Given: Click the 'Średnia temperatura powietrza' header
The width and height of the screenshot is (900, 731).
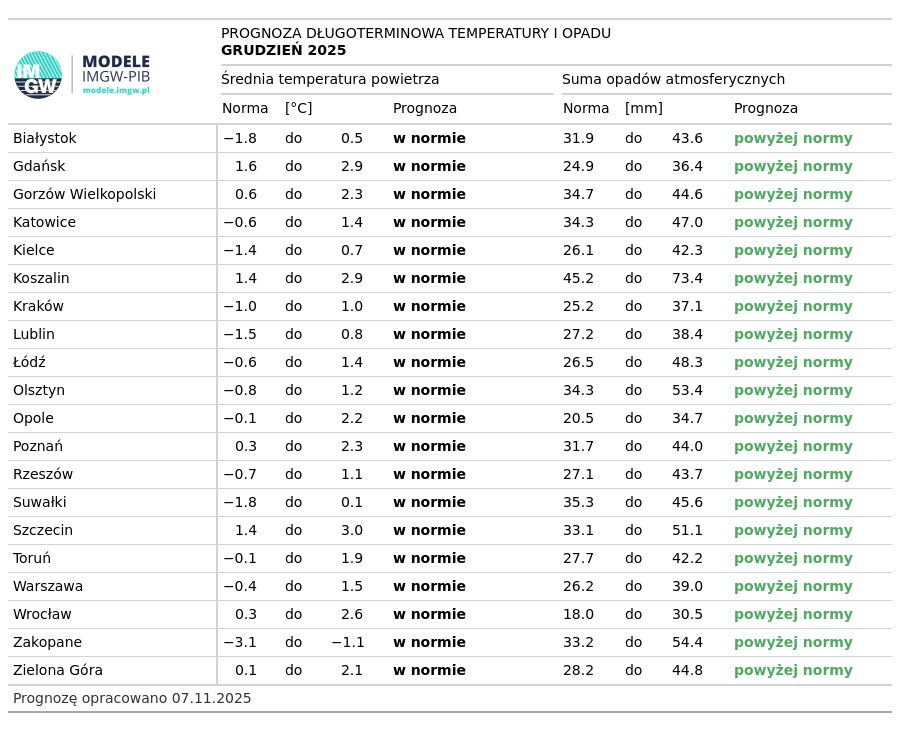Looking at the screenshot, I should tap(330, 79).
